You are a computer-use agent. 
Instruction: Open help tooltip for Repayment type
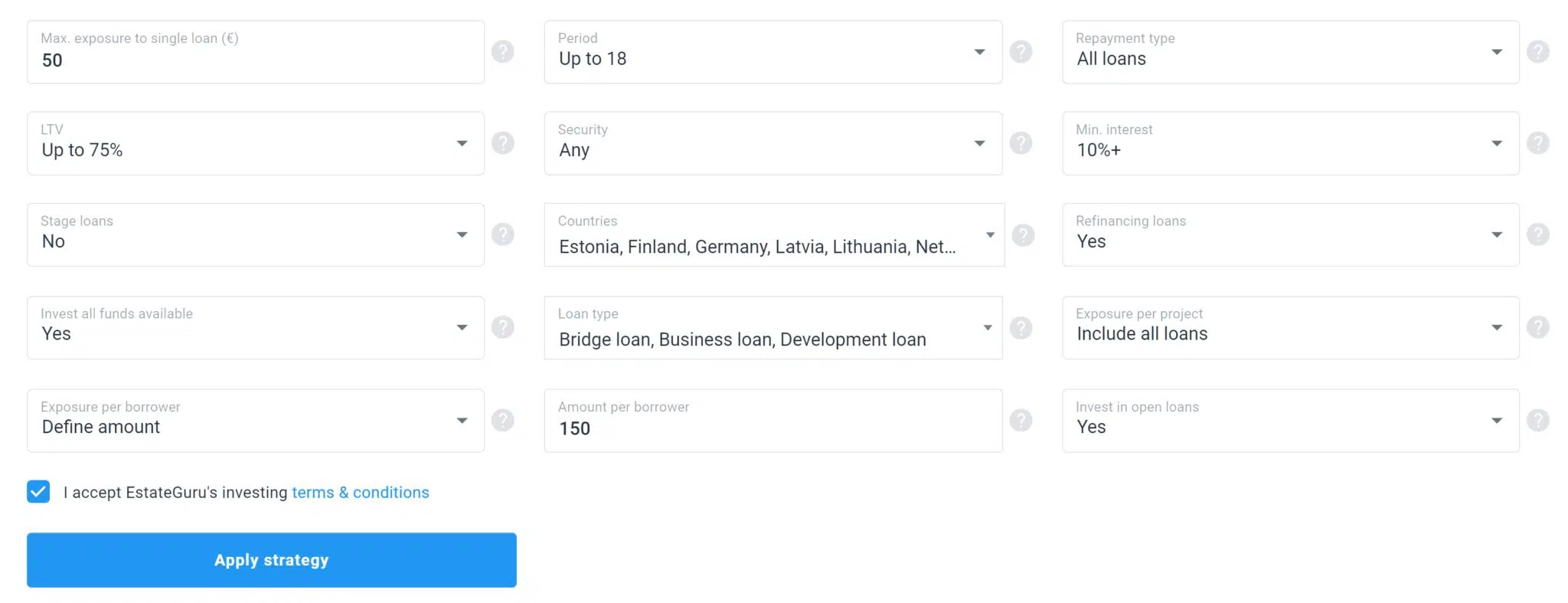tap(1537, 51)
